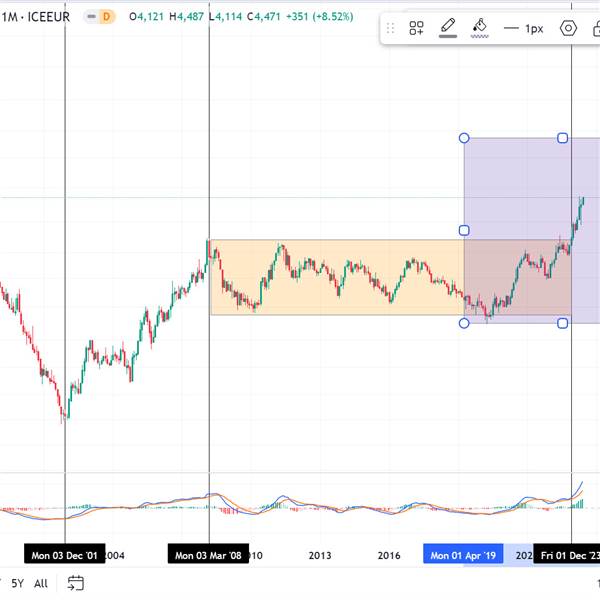Click the 2016 time axis label
This screenshot has width=600, height=600.
(389, 555)
